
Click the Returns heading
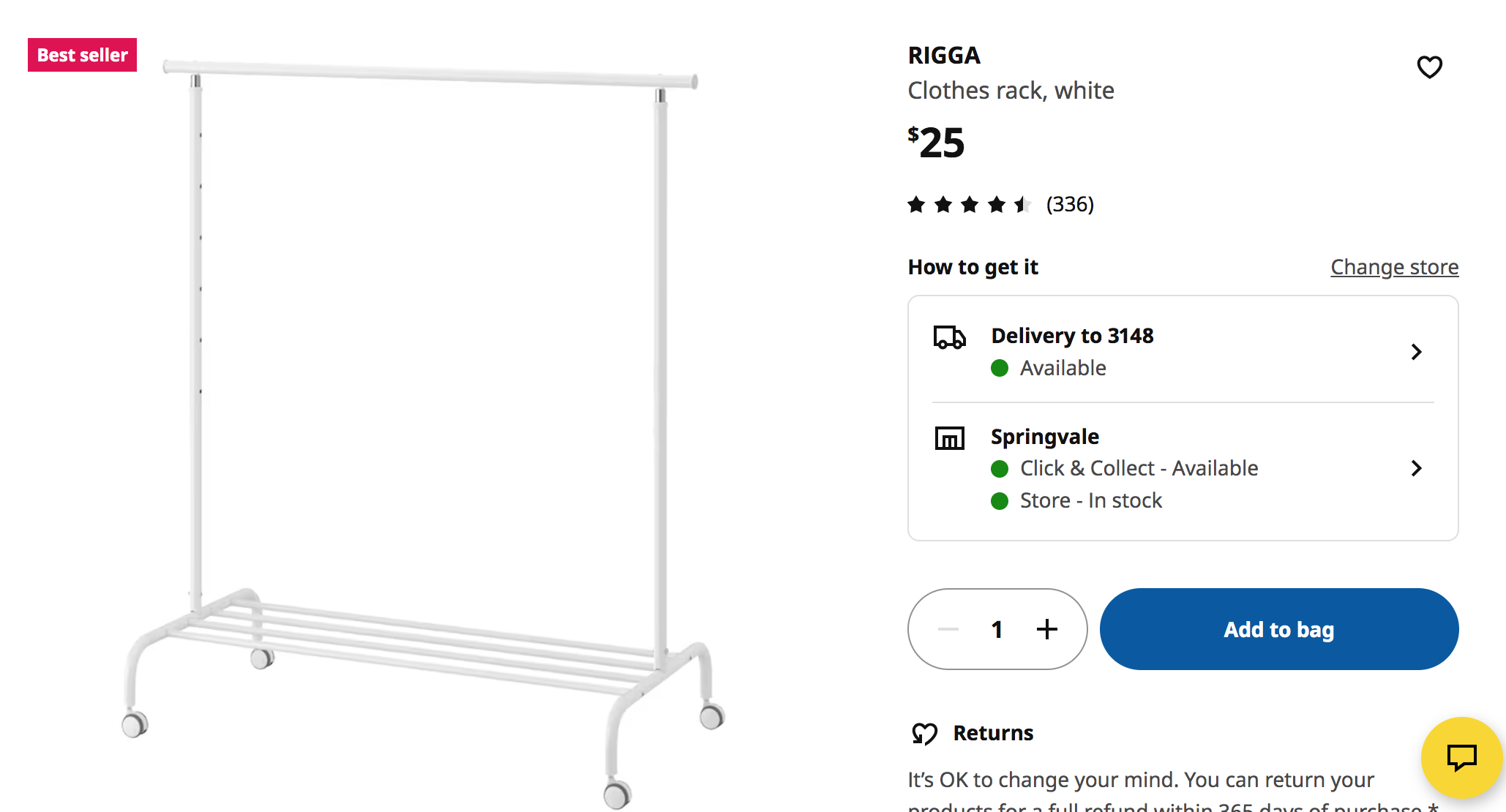[993, 733]
